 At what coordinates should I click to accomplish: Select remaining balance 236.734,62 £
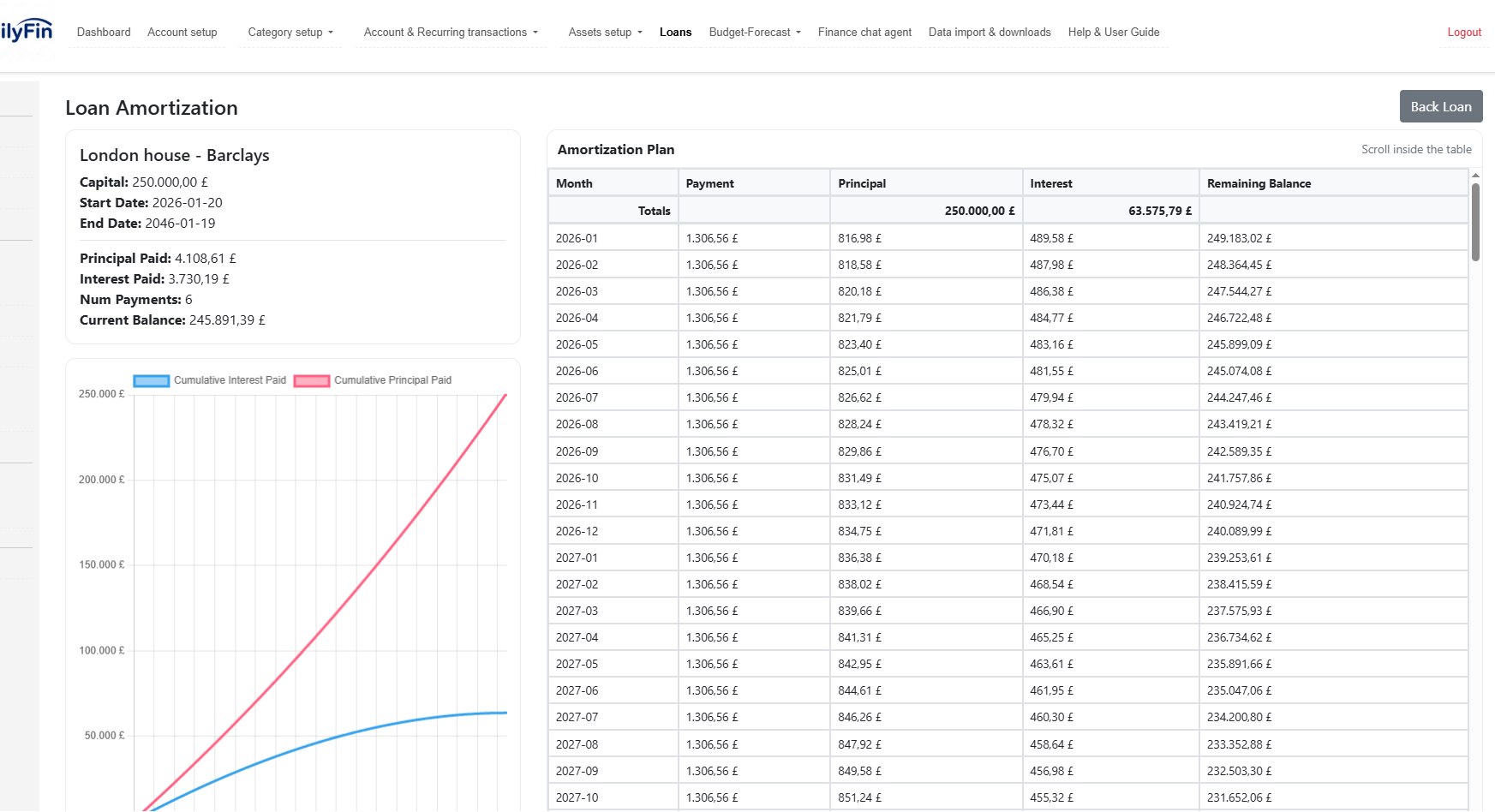(1239, 637)
